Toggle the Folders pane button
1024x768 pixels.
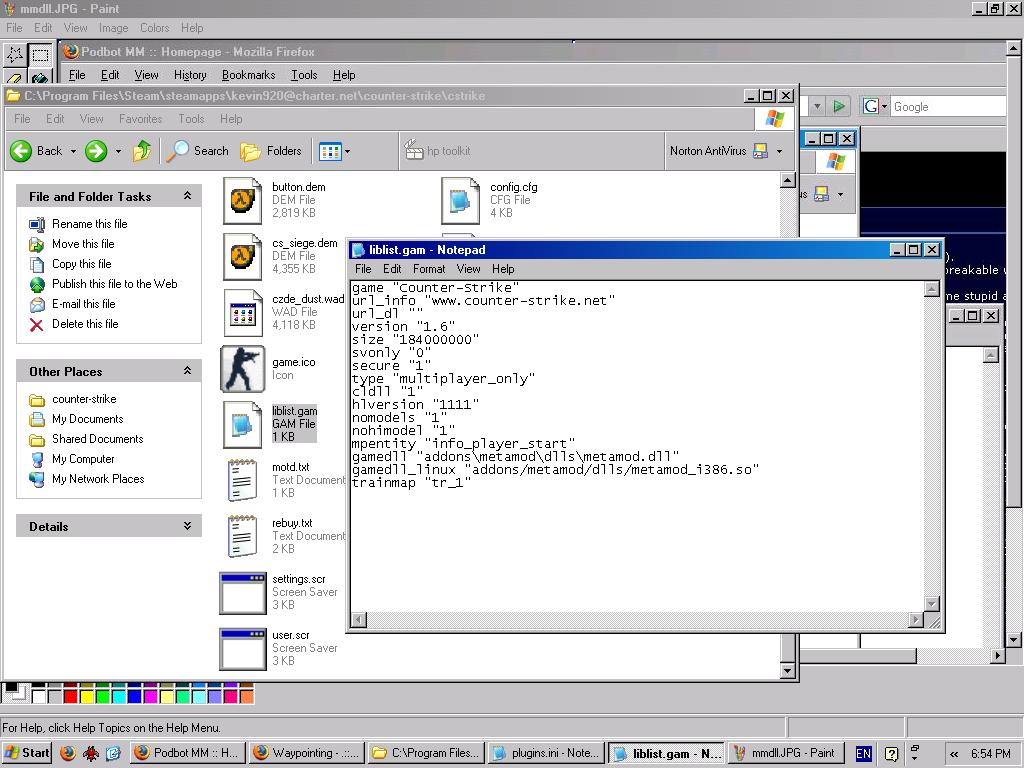[270, 151]
